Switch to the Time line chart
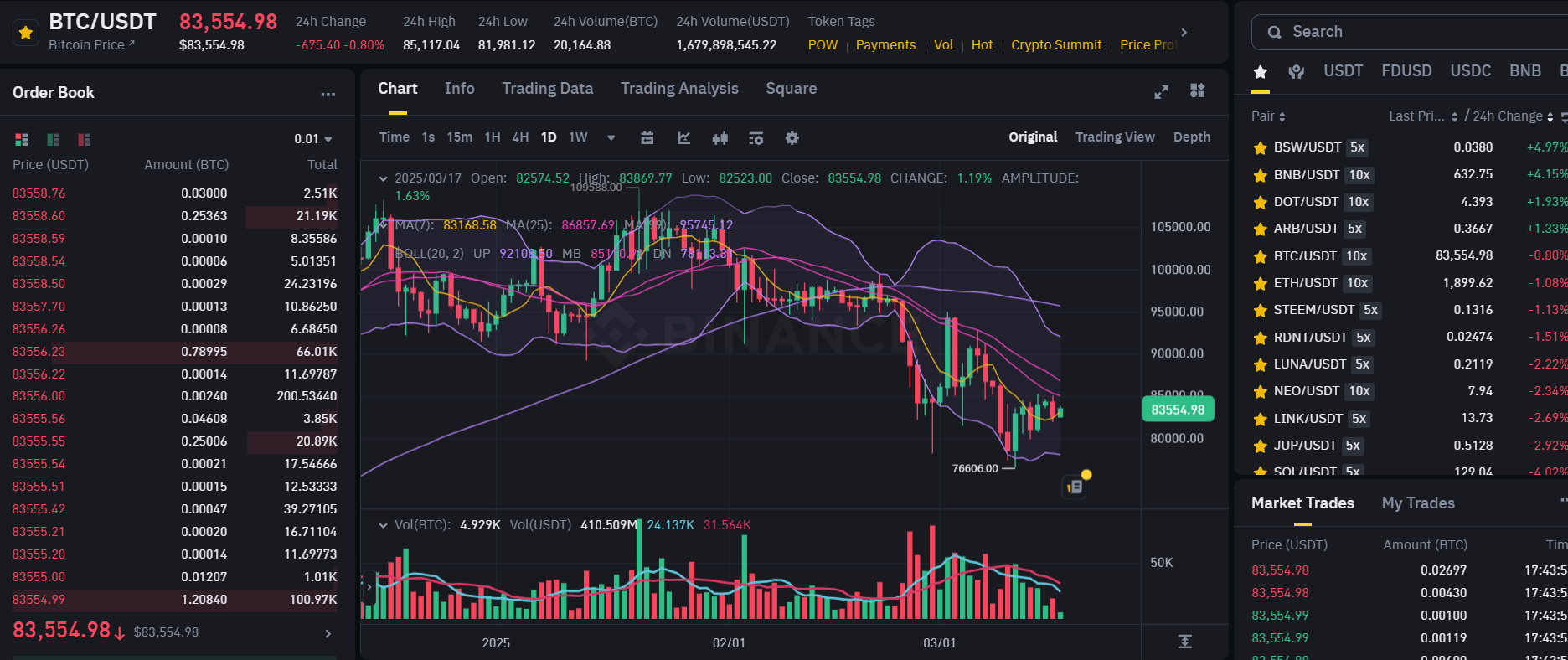 (x=395, y=137)
